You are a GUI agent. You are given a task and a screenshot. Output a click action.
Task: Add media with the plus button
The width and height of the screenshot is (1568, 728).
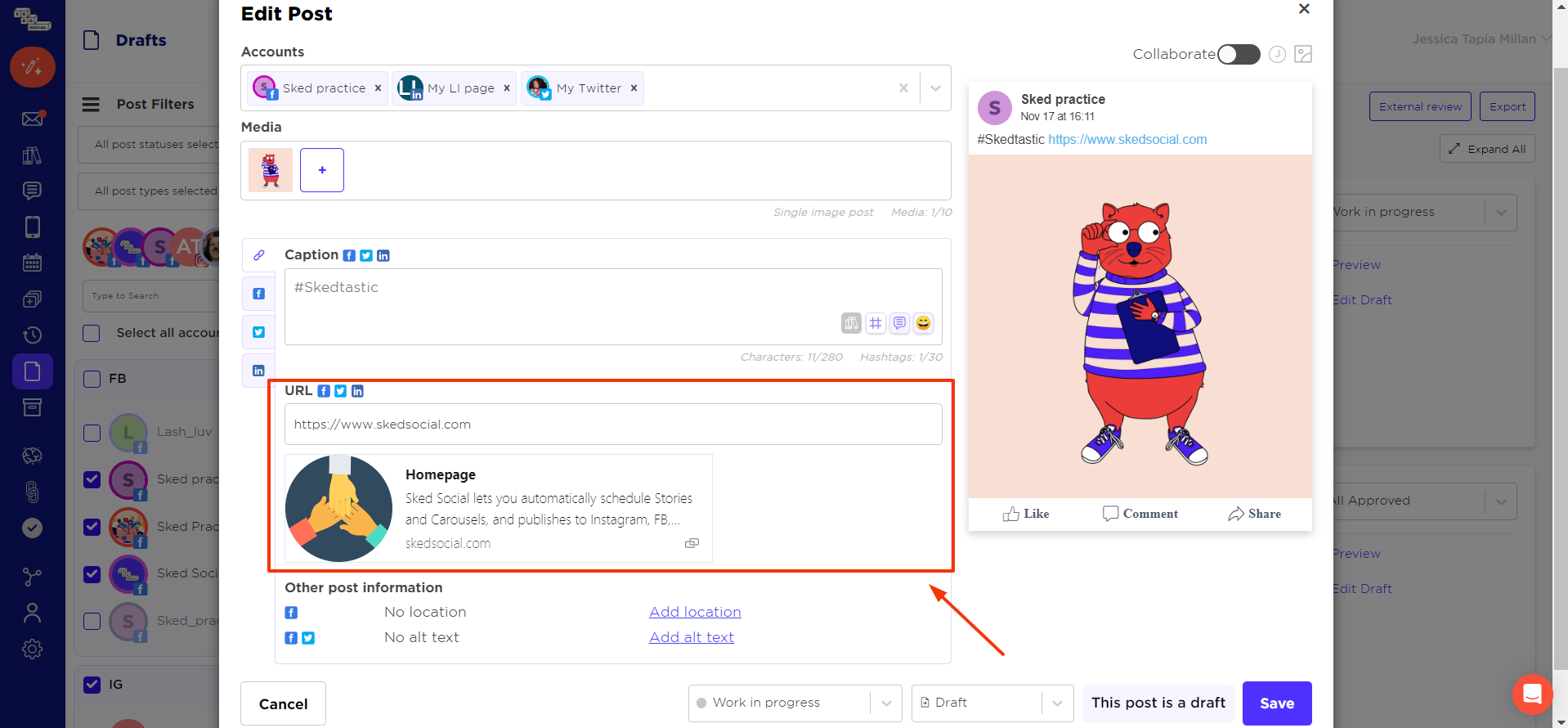click(x=322, y=170)
